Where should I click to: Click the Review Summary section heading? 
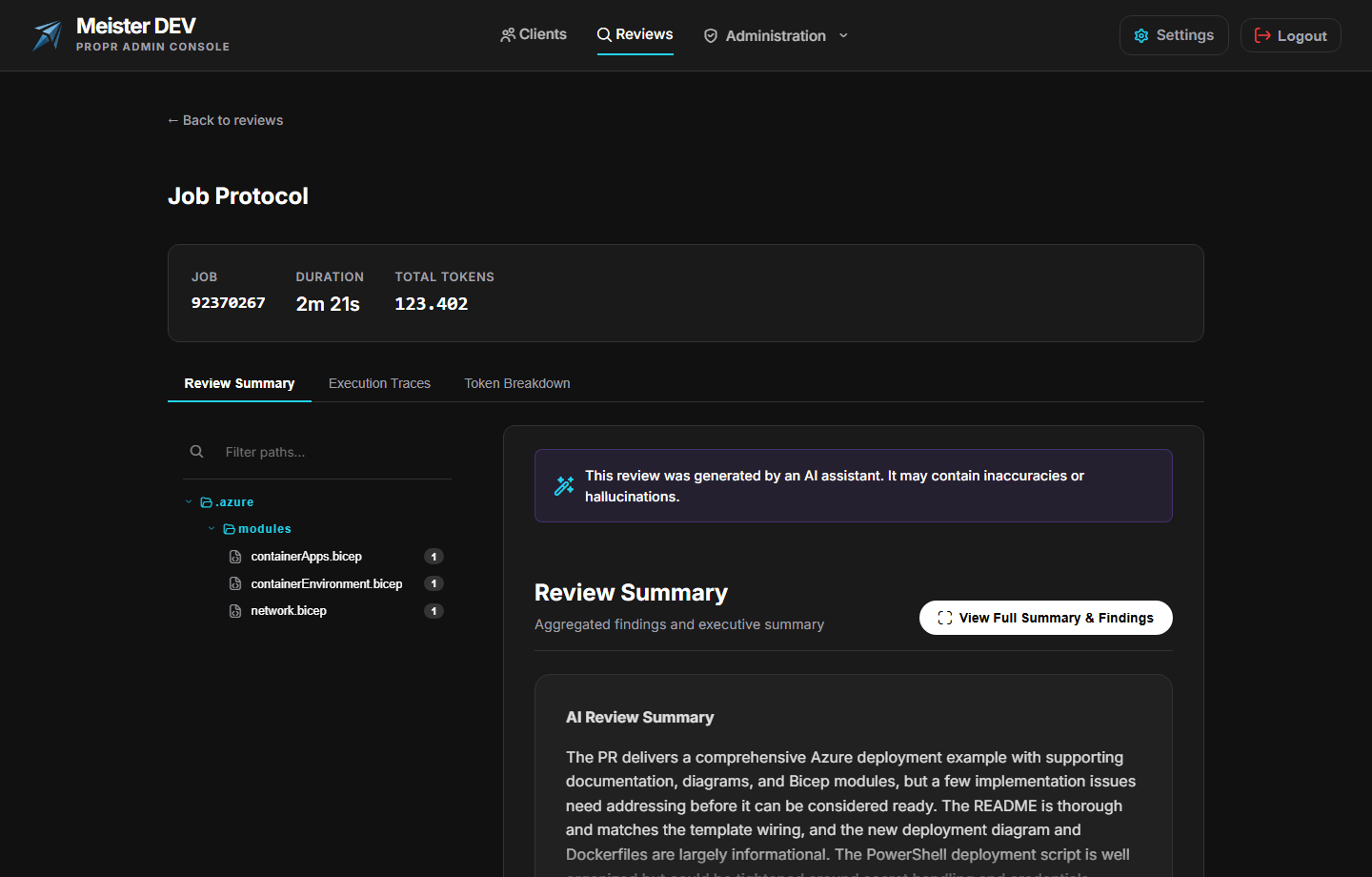(631, 593)
